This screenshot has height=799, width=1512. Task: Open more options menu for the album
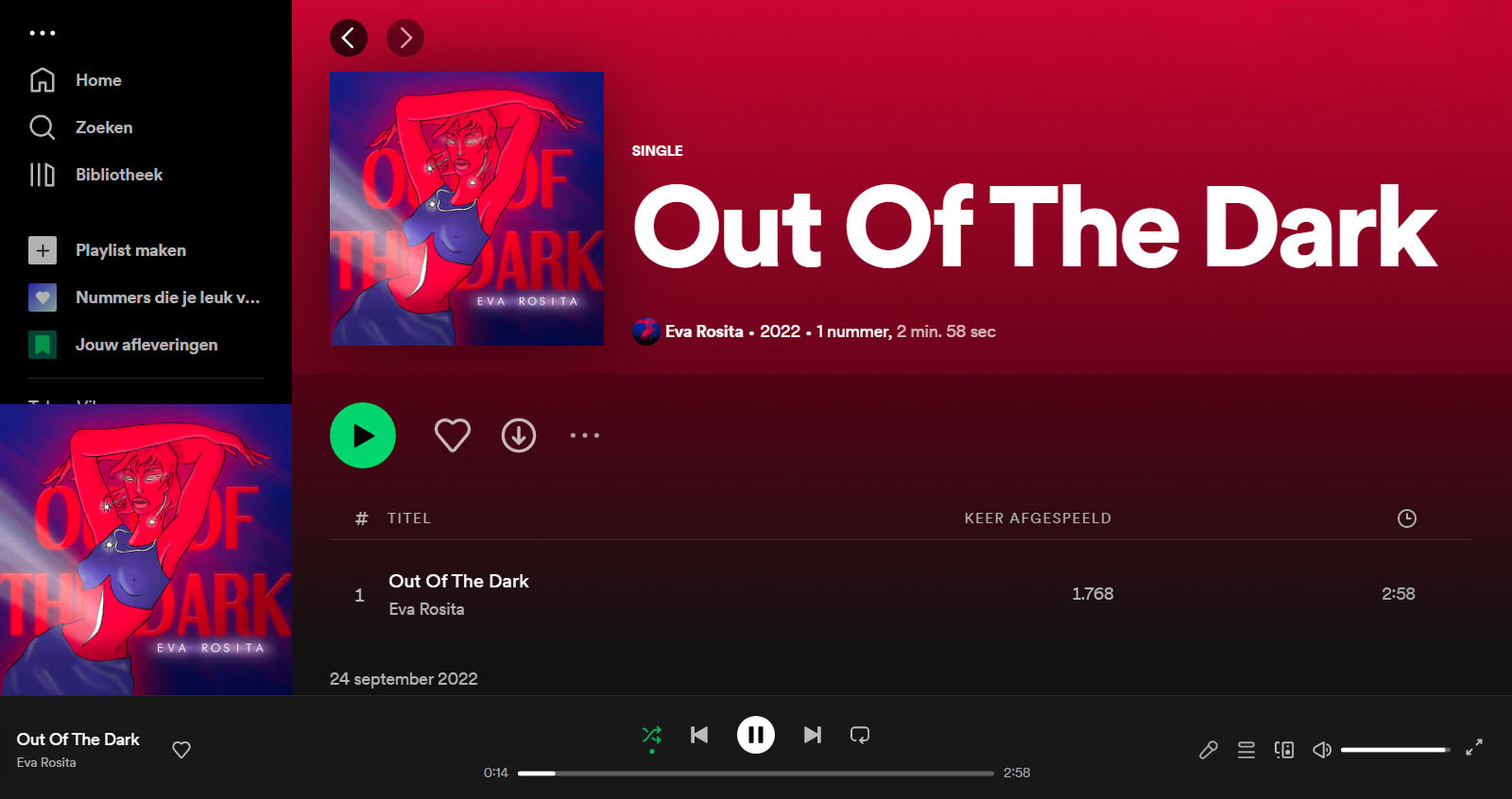[585, 435]
